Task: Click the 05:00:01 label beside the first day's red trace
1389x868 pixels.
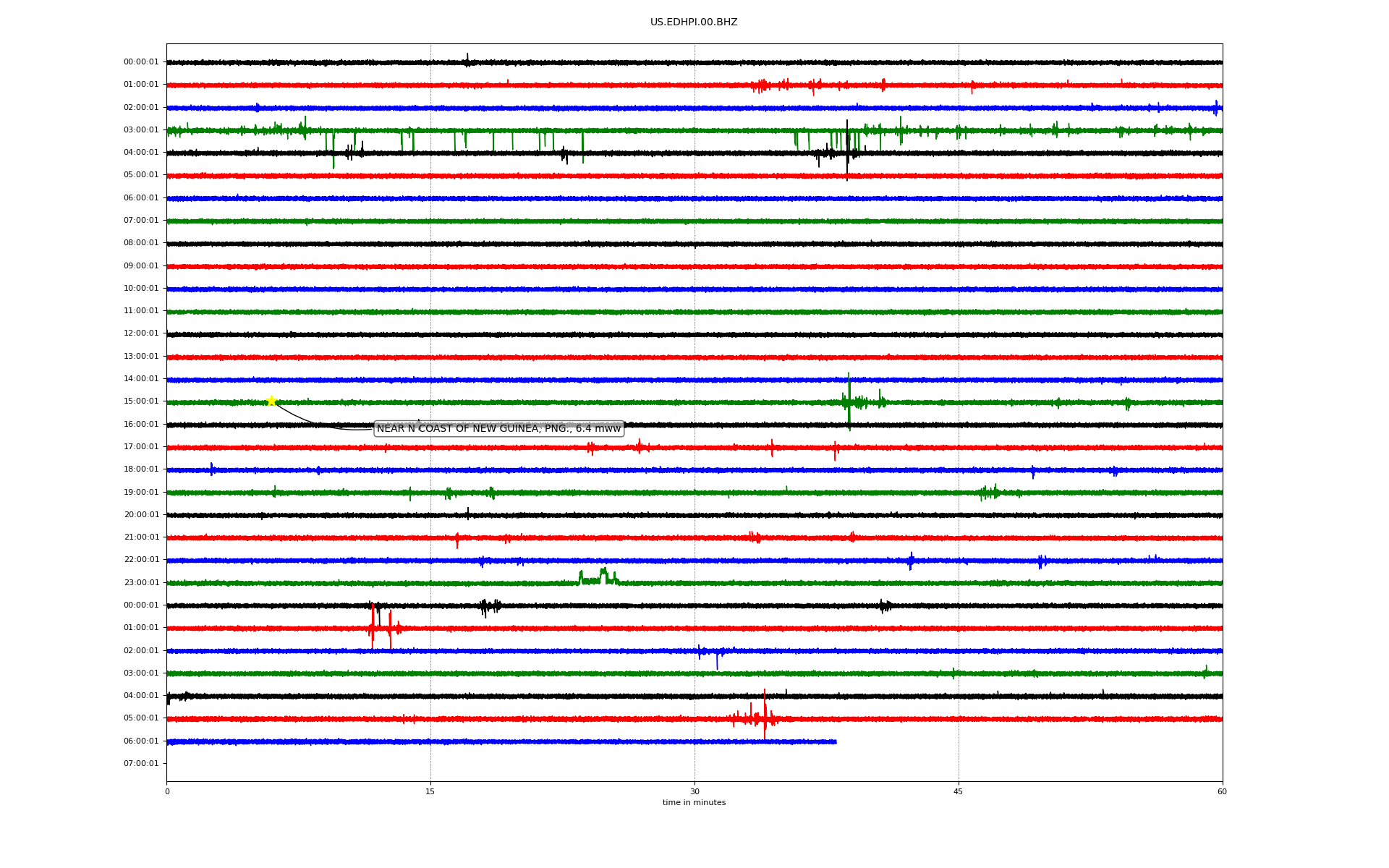Action: 141,175
